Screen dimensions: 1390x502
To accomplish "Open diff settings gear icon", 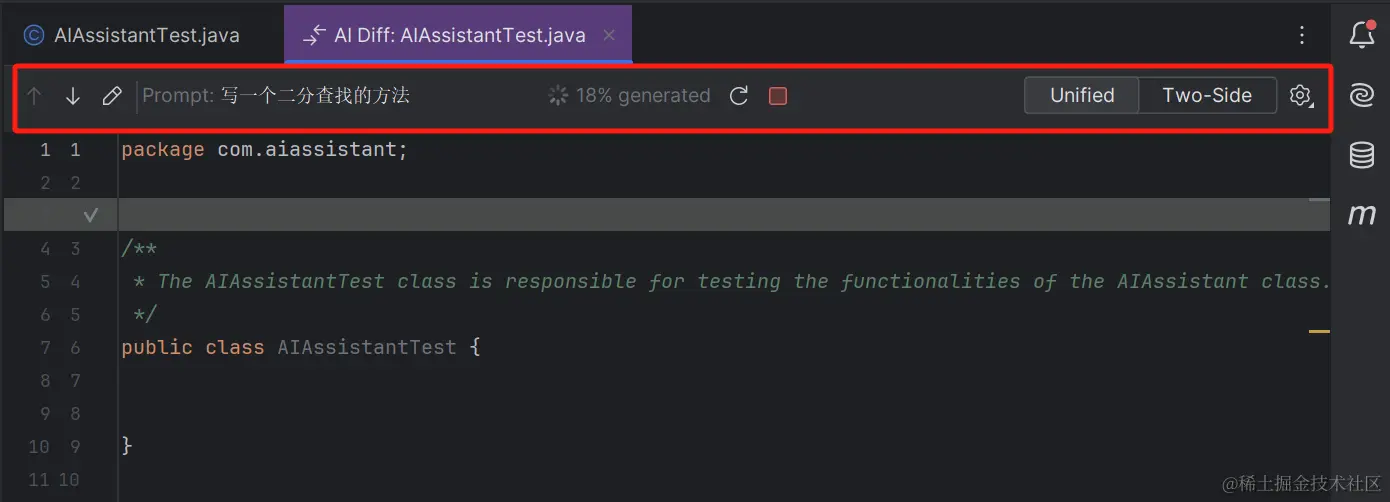I will (1301, 96).
